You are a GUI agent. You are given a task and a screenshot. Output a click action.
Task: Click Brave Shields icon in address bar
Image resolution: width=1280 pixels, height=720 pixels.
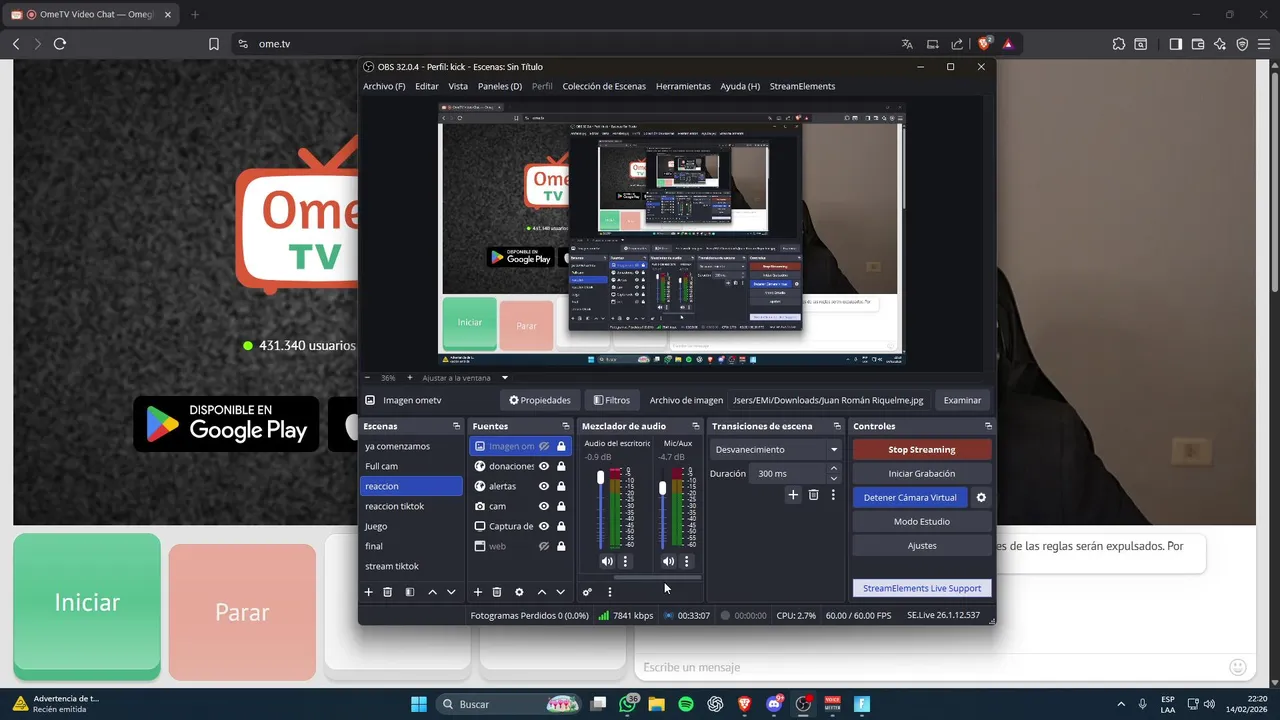tap(985, 44)
